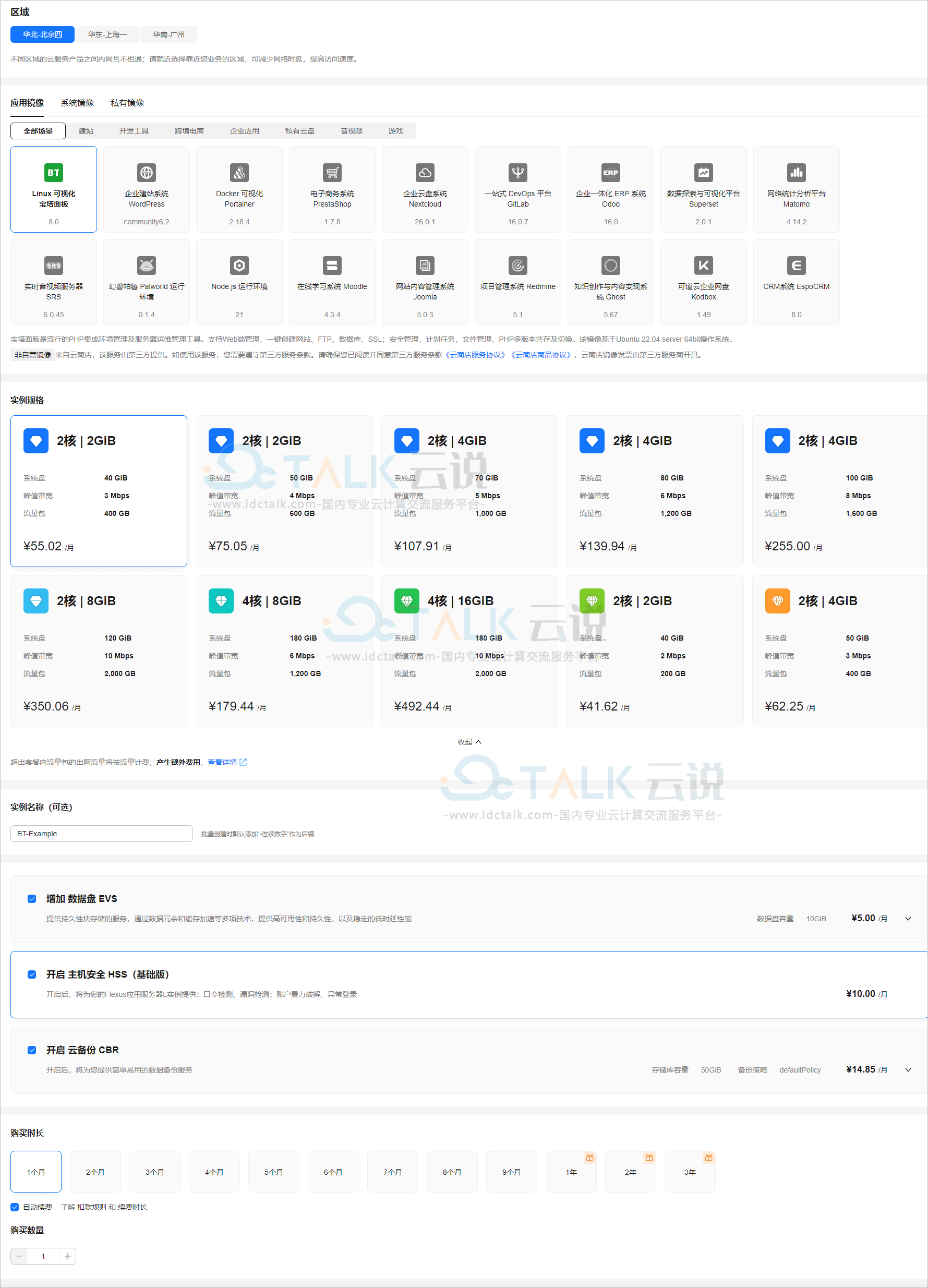
Task: Select the orange diamond 2核 4GiB plan icon
Action: (x=777, y=601)
